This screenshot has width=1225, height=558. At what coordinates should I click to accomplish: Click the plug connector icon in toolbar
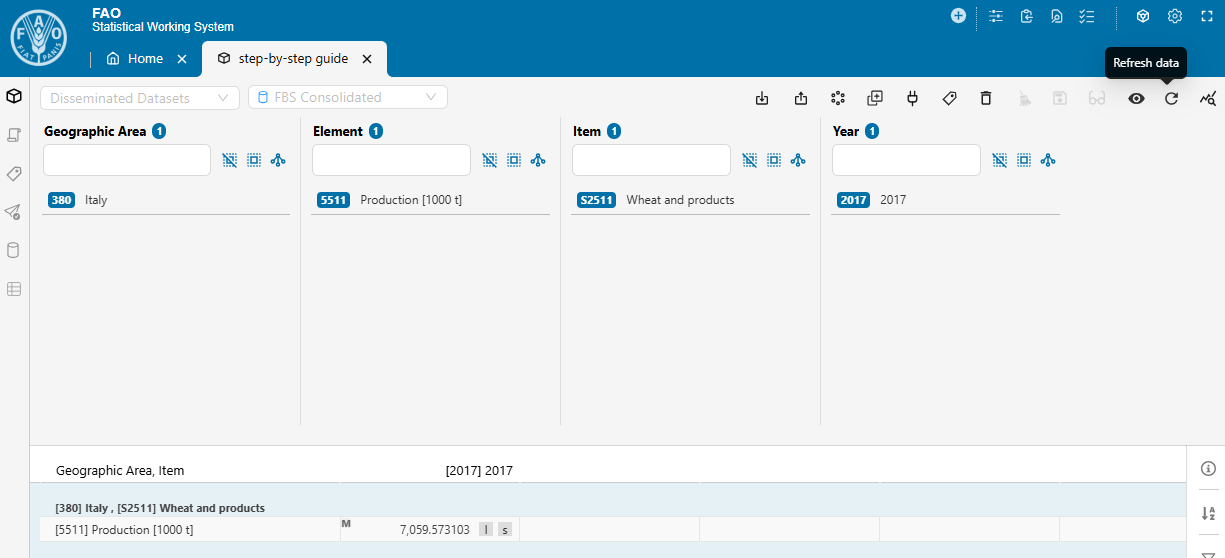(x=912, y=98)
